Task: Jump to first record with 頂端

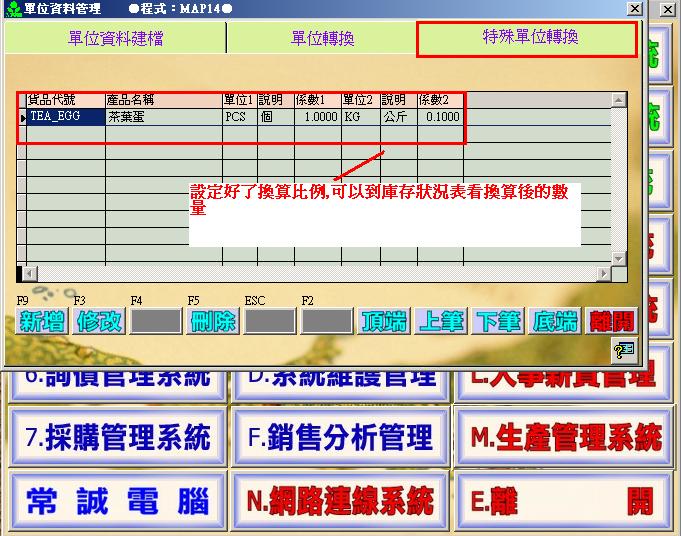Action: 384,321
